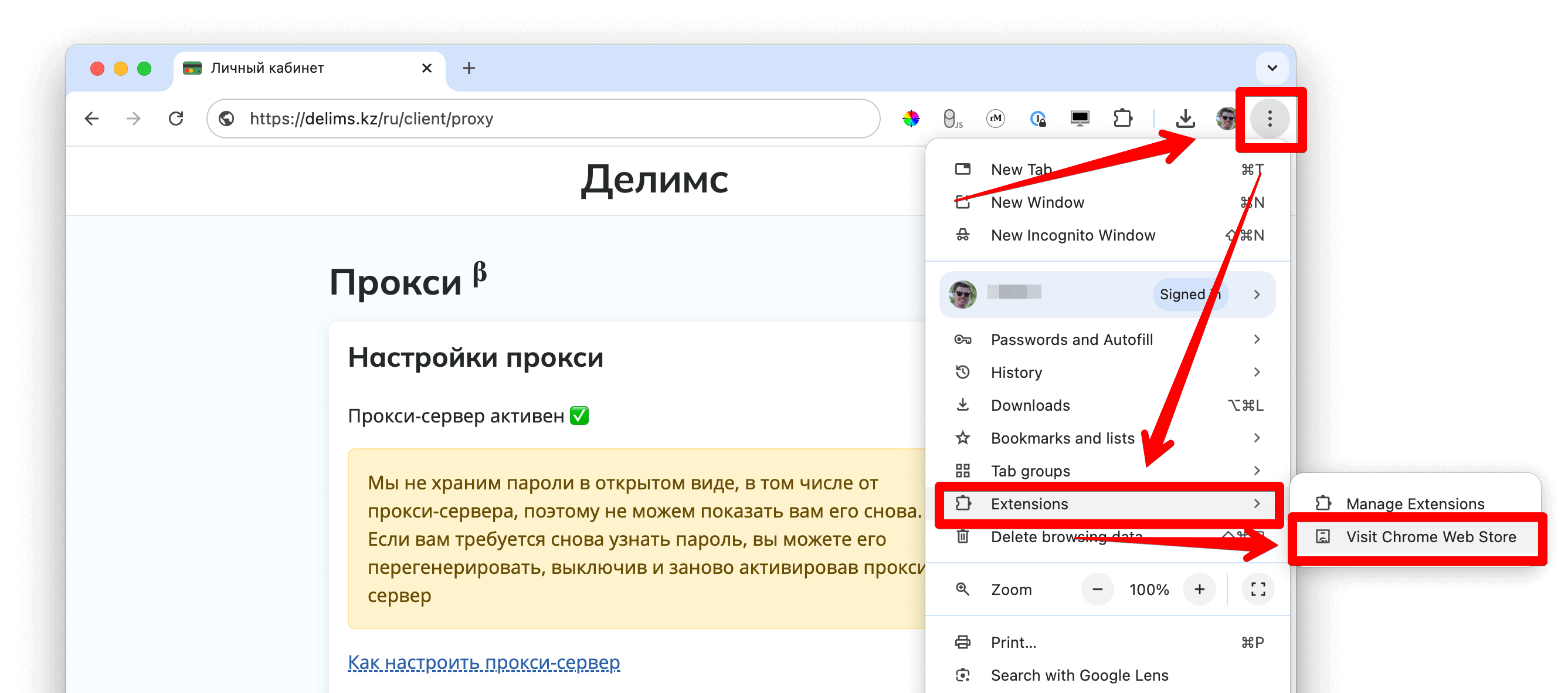Choose Search with Google Lens
The height and width of the screenshot is (693, 1568).
click(x=1107, y=675)
